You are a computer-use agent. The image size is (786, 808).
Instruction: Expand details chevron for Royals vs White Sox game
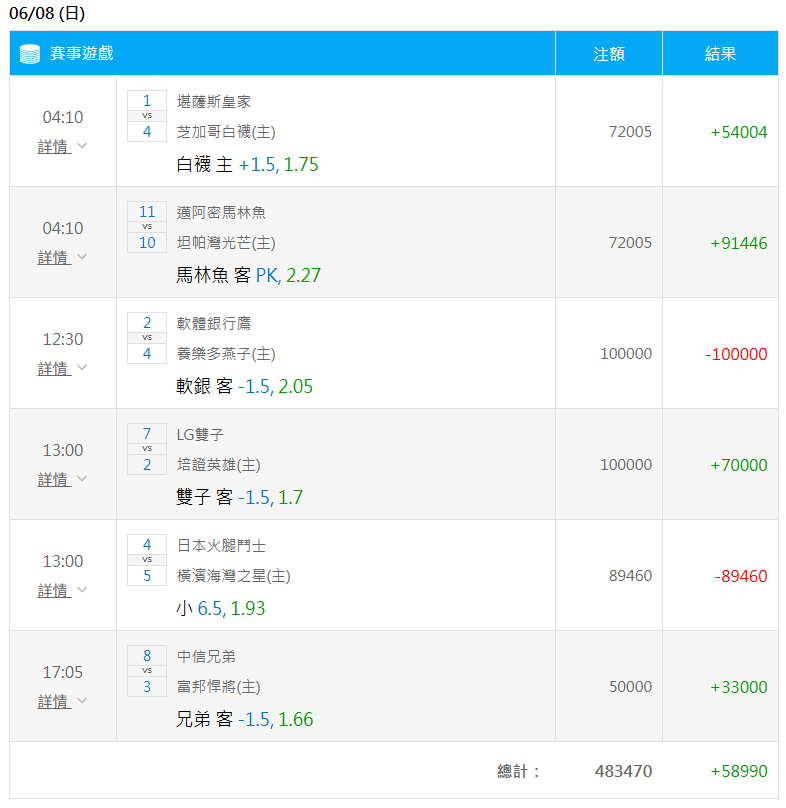click(82, 146)
